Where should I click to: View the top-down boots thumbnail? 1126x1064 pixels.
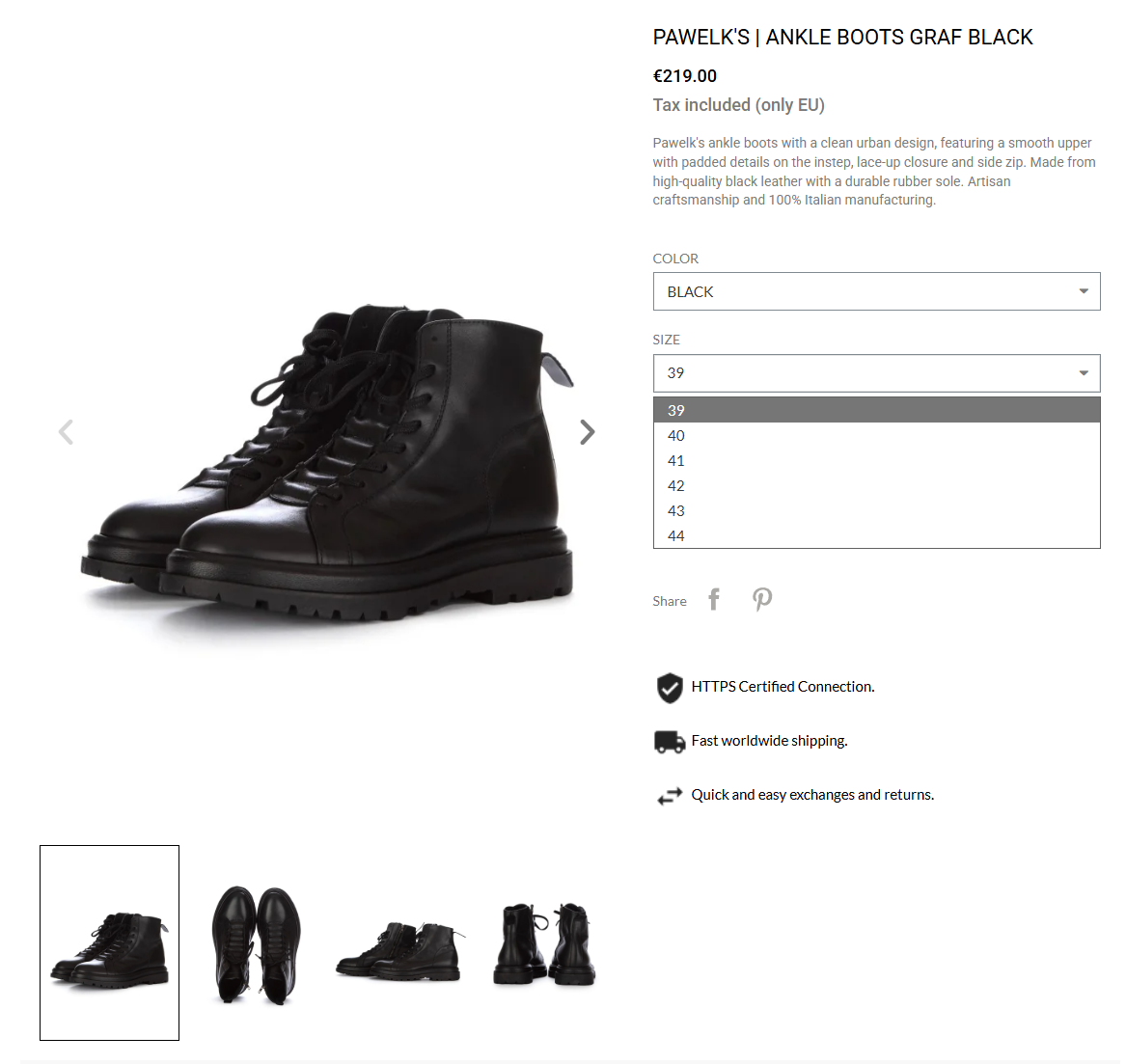coord(257,943)
